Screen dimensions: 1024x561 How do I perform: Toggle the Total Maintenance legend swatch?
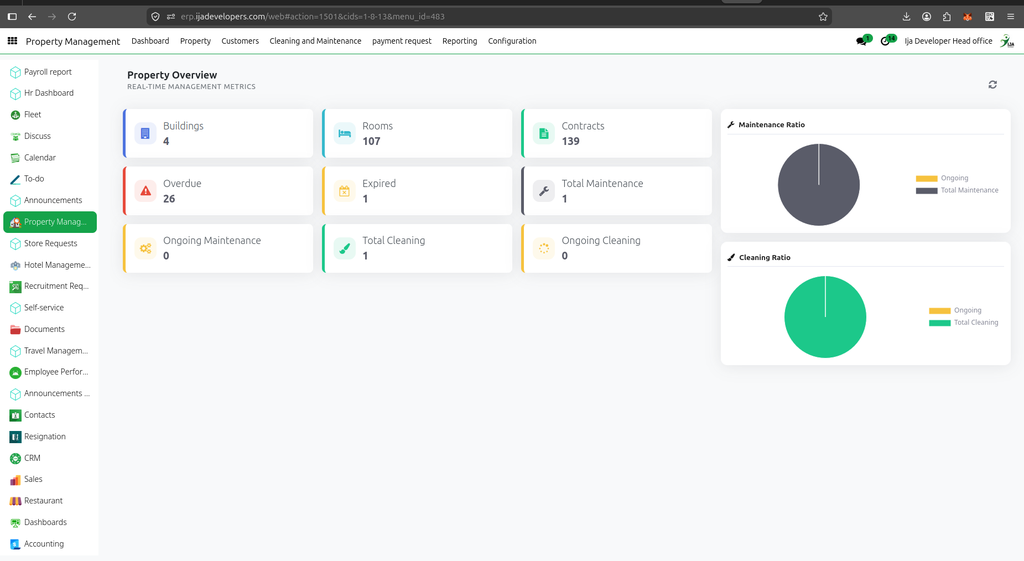[x=926, y=191]
